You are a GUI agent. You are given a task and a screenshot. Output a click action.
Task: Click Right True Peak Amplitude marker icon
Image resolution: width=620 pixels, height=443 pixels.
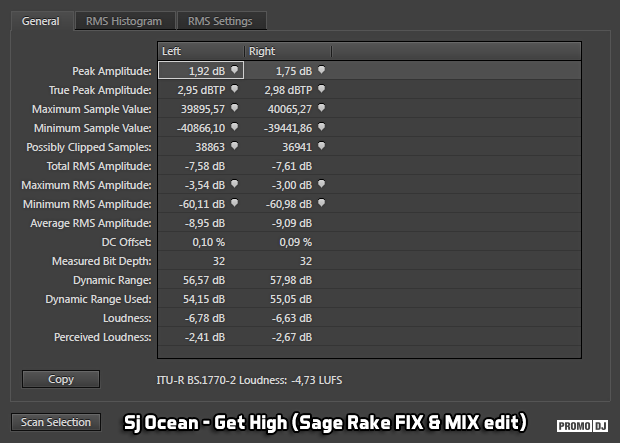point(321,89)
